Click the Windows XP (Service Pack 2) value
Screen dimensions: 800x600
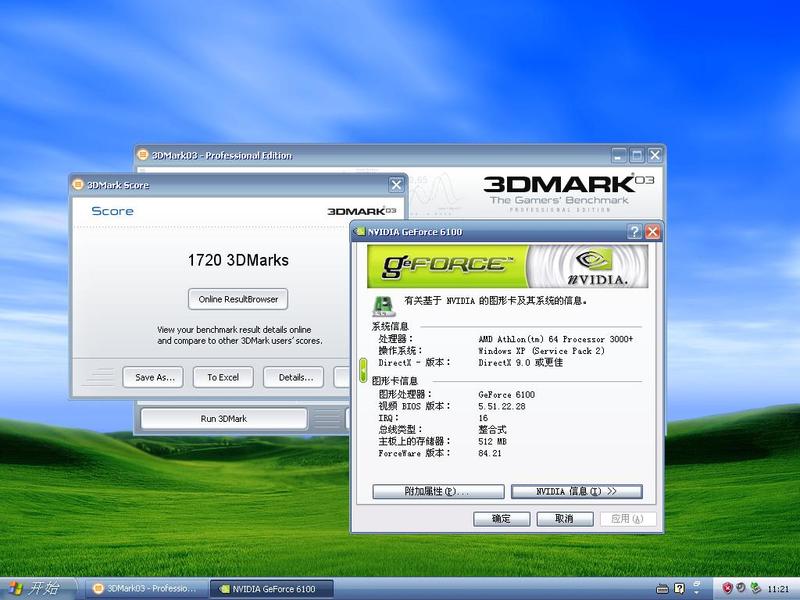click(541, 351)
